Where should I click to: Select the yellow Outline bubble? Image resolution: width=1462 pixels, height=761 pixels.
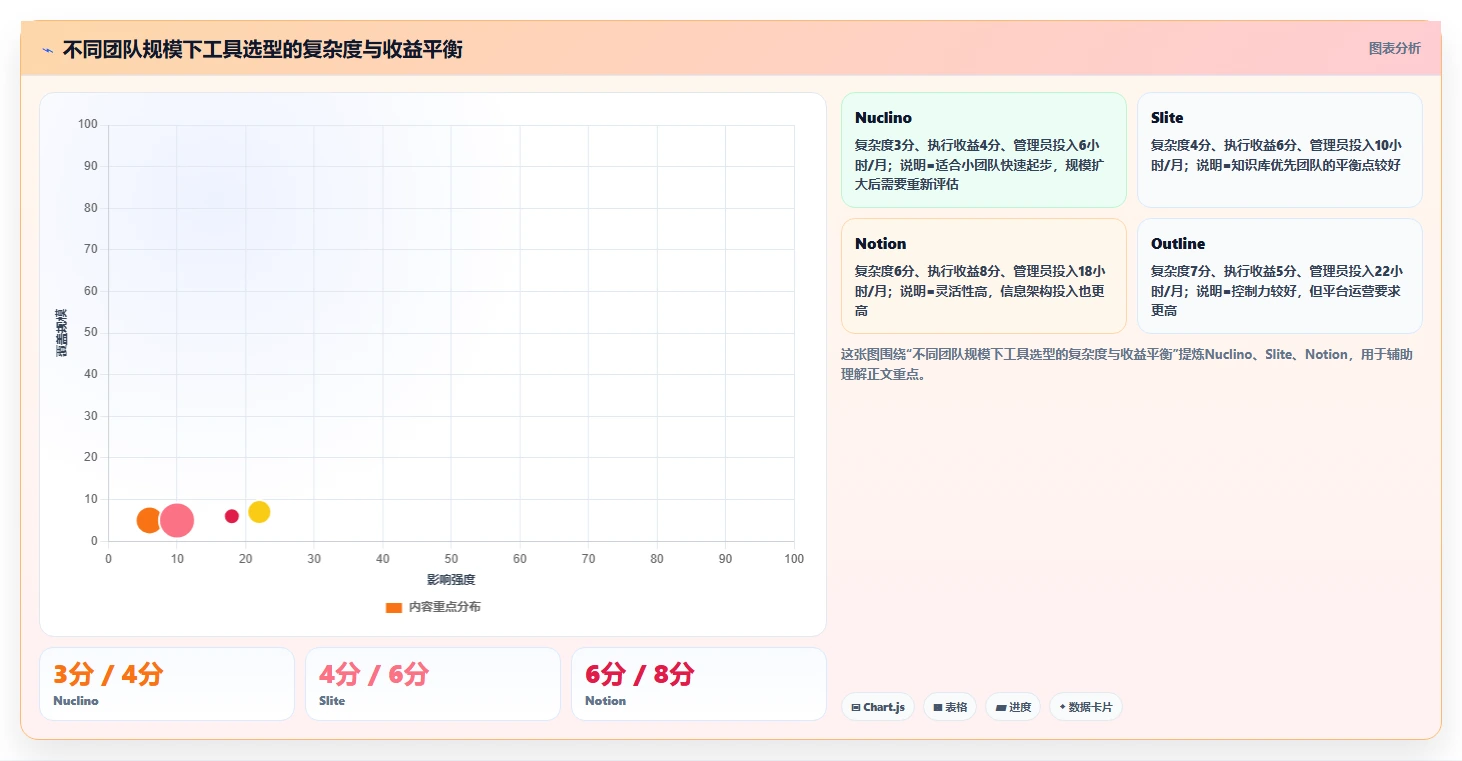click(x=259, y=512)
